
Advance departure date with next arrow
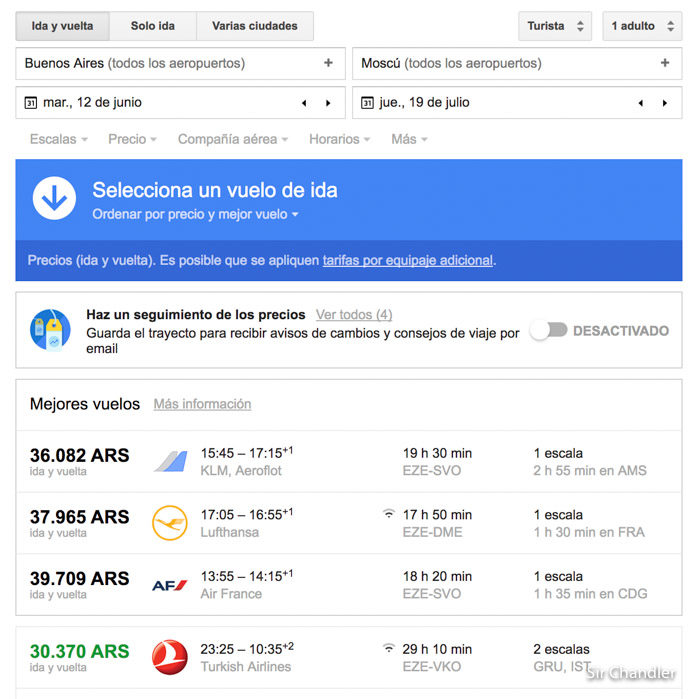(328, 103)
